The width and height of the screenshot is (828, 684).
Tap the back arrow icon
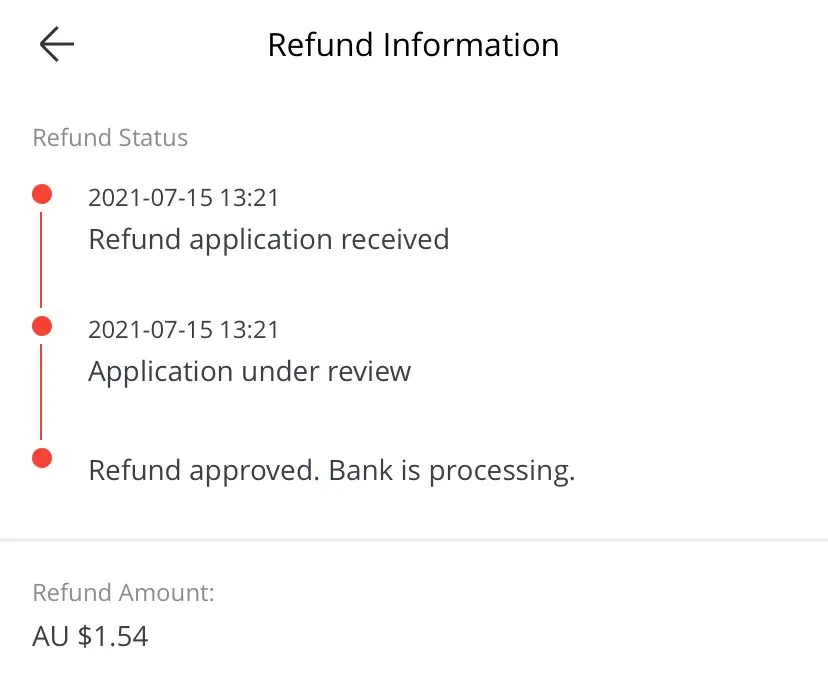(56, 45)
